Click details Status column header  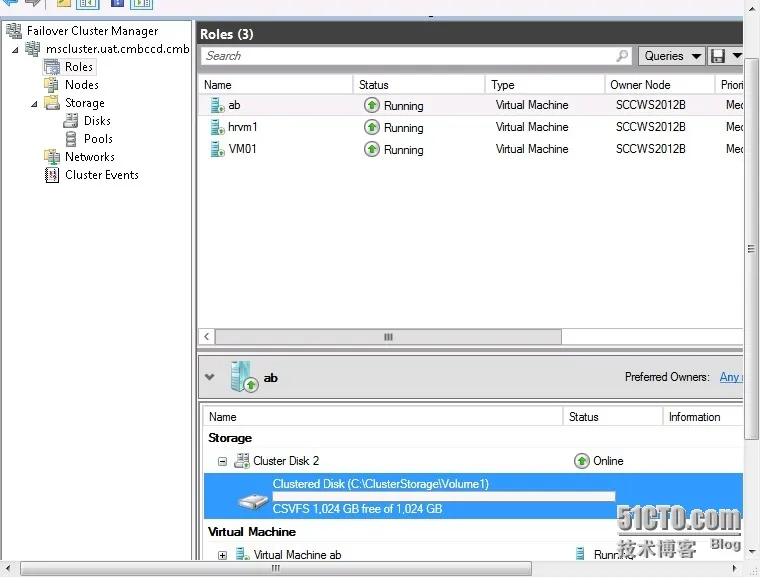click(x=613, y=417)
